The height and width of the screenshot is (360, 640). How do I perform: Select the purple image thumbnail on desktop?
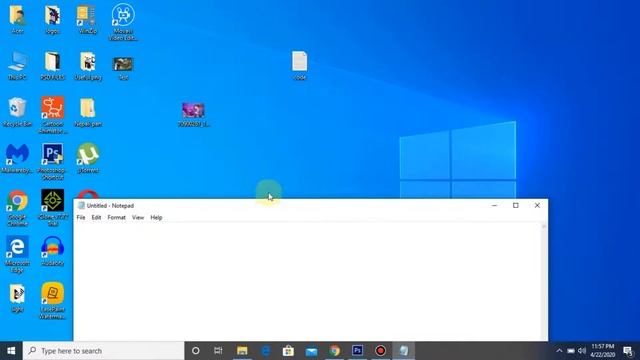coord(193,115)
